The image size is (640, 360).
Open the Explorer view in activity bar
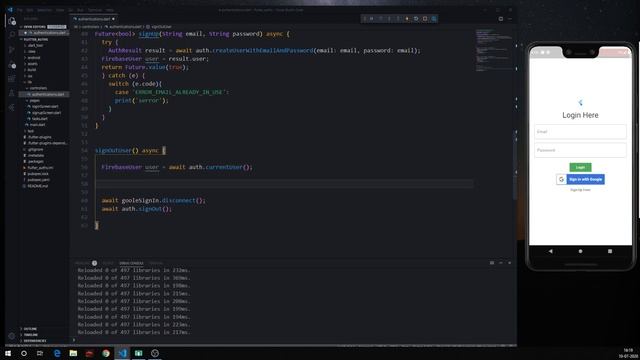pos(11,21)
